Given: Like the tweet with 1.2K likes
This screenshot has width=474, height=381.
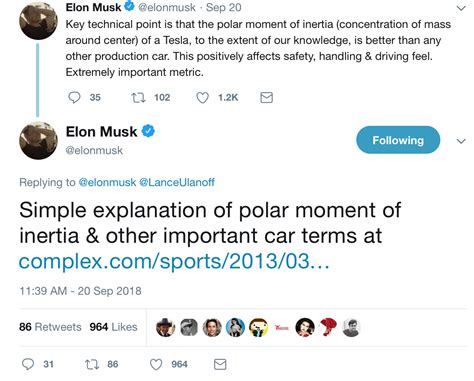Looking at the screenshot, I should (202, 98).
